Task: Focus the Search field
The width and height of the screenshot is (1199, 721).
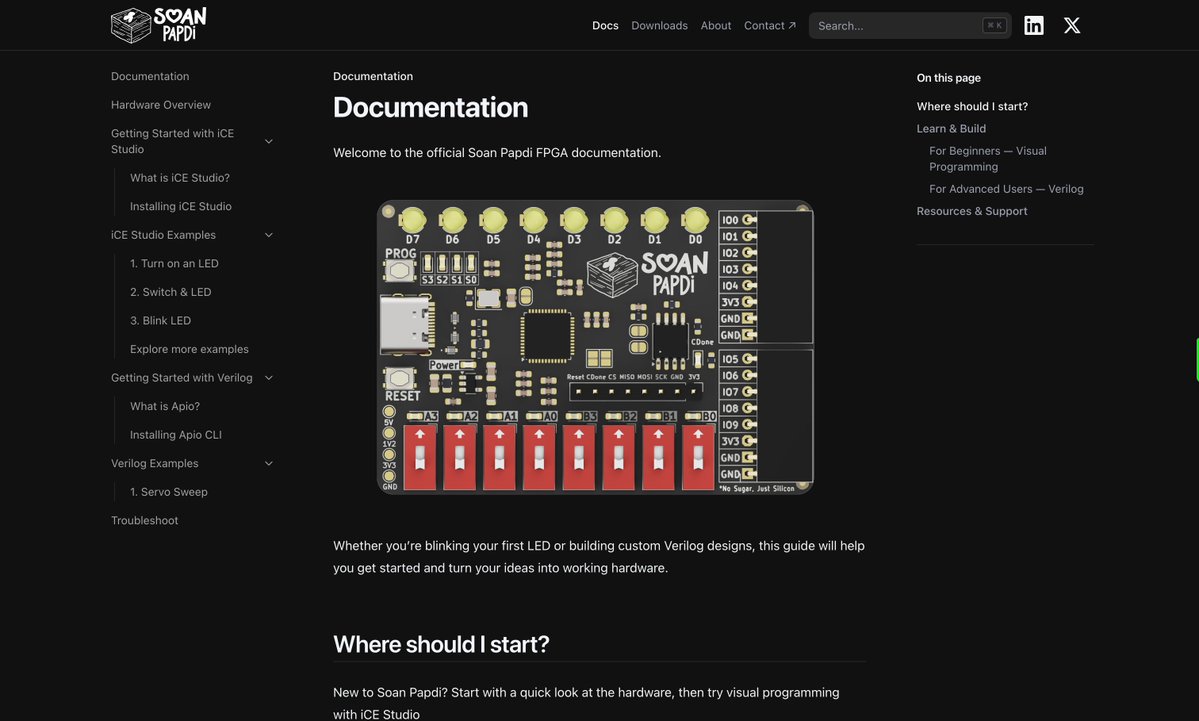Action: click(x=910, y=25)
